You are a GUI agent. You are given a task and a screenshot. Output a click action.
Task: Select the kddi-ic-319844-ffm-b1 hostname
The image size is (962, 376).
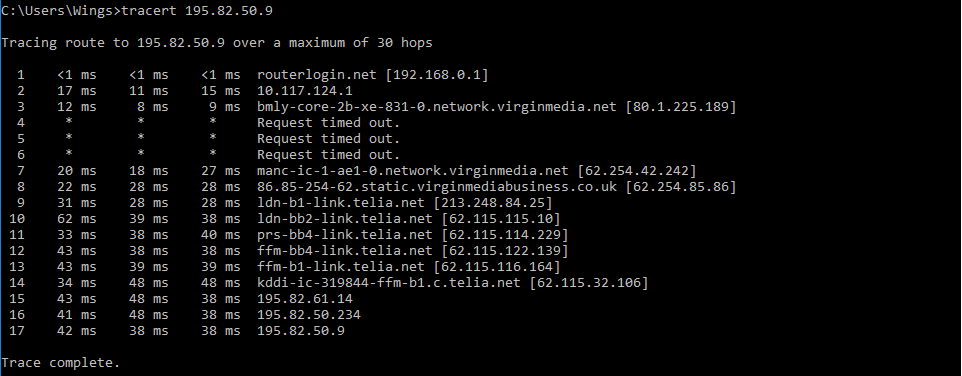click(388, 282)
